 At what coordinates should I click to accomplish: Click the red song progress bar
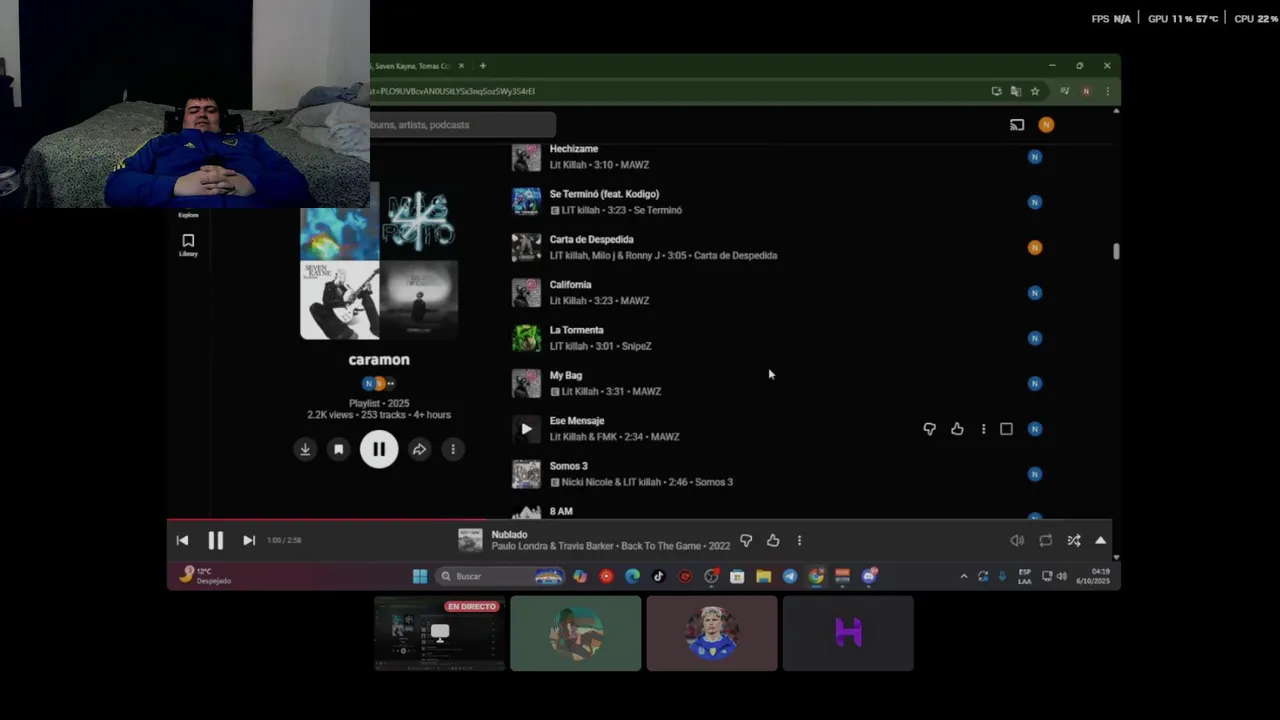pos(326,519)
